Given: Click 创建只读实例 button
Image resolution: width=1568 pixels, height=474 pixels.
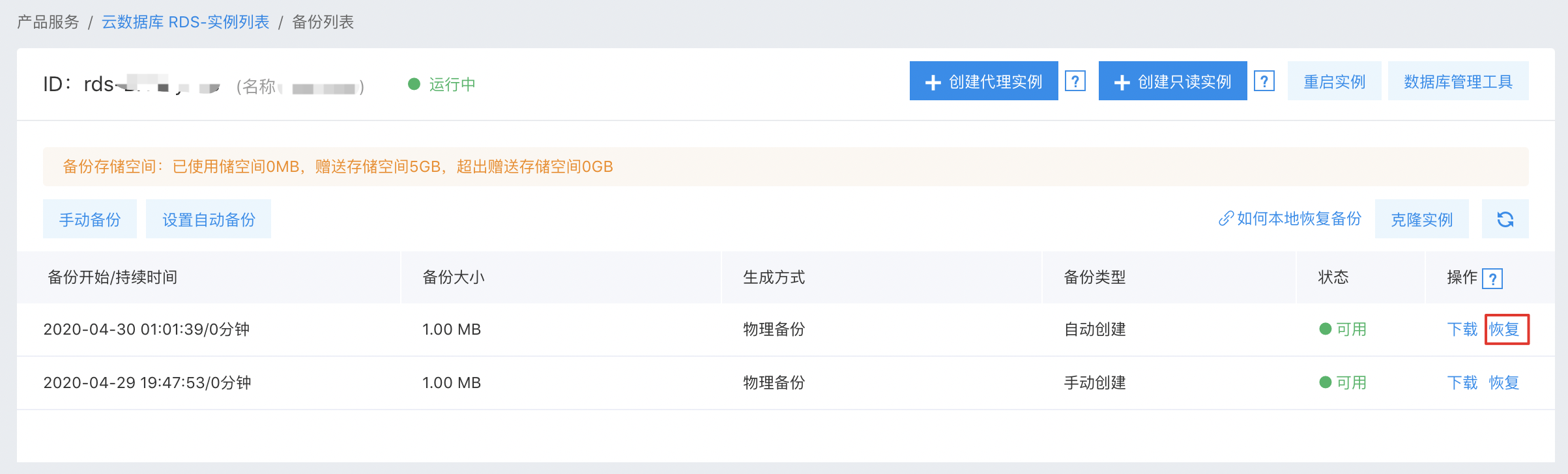Looking at the screenshot, I should coord(1173,81).
